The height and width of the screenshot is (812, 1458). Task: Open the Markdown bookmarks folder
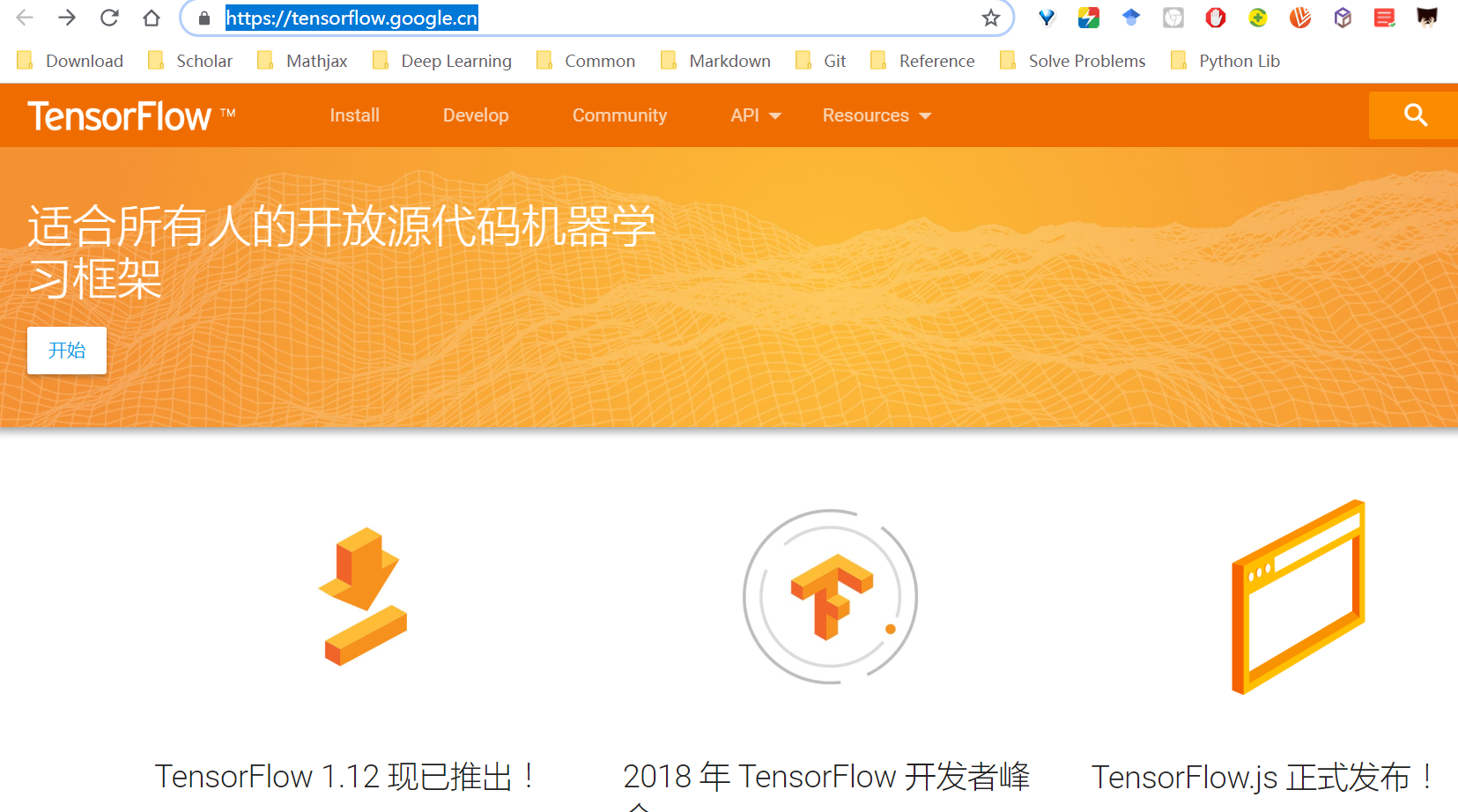click(x=716, y=61)
